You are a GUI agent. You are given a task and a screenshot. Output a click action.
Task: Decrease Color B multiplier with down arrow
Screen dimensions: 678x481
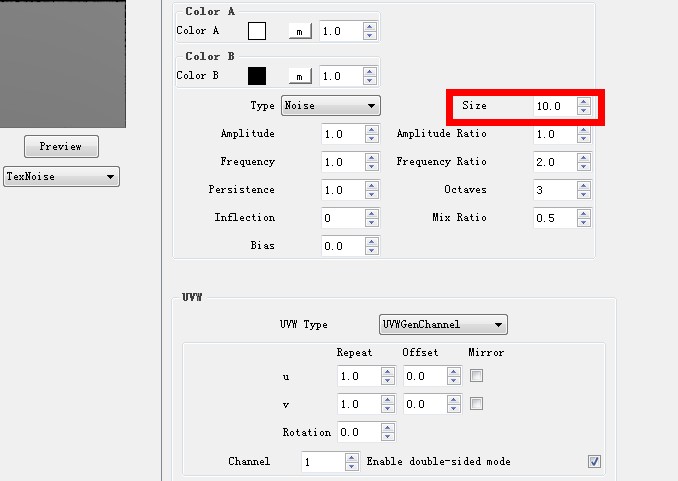point(370,80)
